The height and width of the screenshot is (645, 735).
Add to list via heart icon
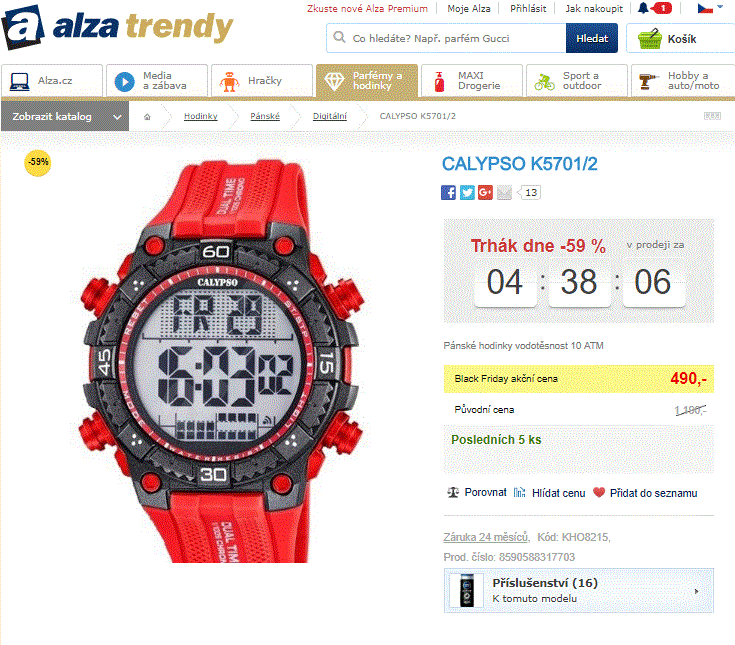tap(599, 493)
